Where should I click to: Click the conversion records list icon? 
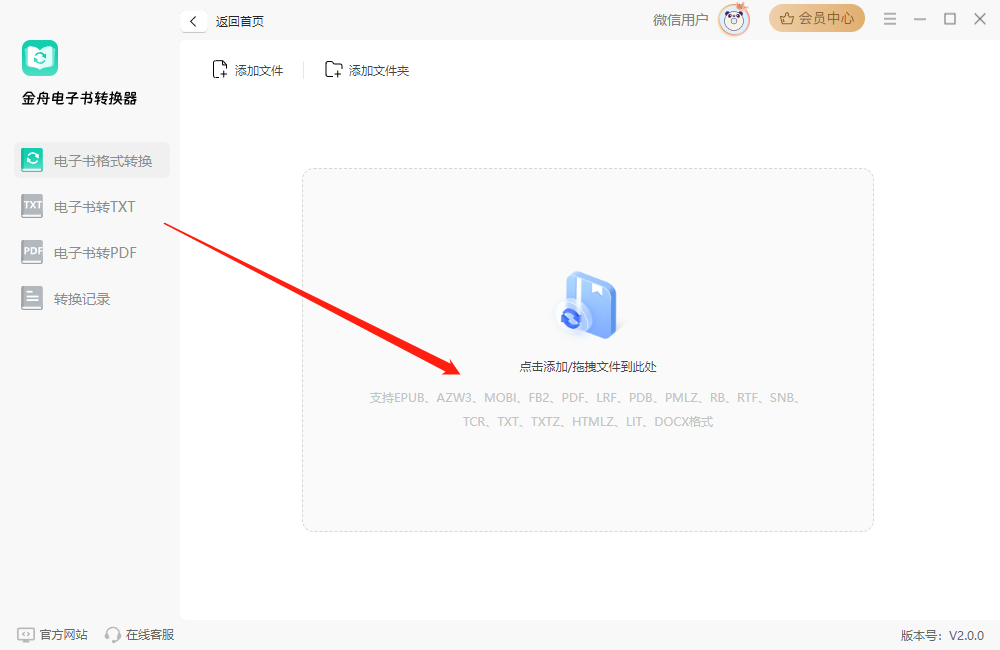click(32, 298)
